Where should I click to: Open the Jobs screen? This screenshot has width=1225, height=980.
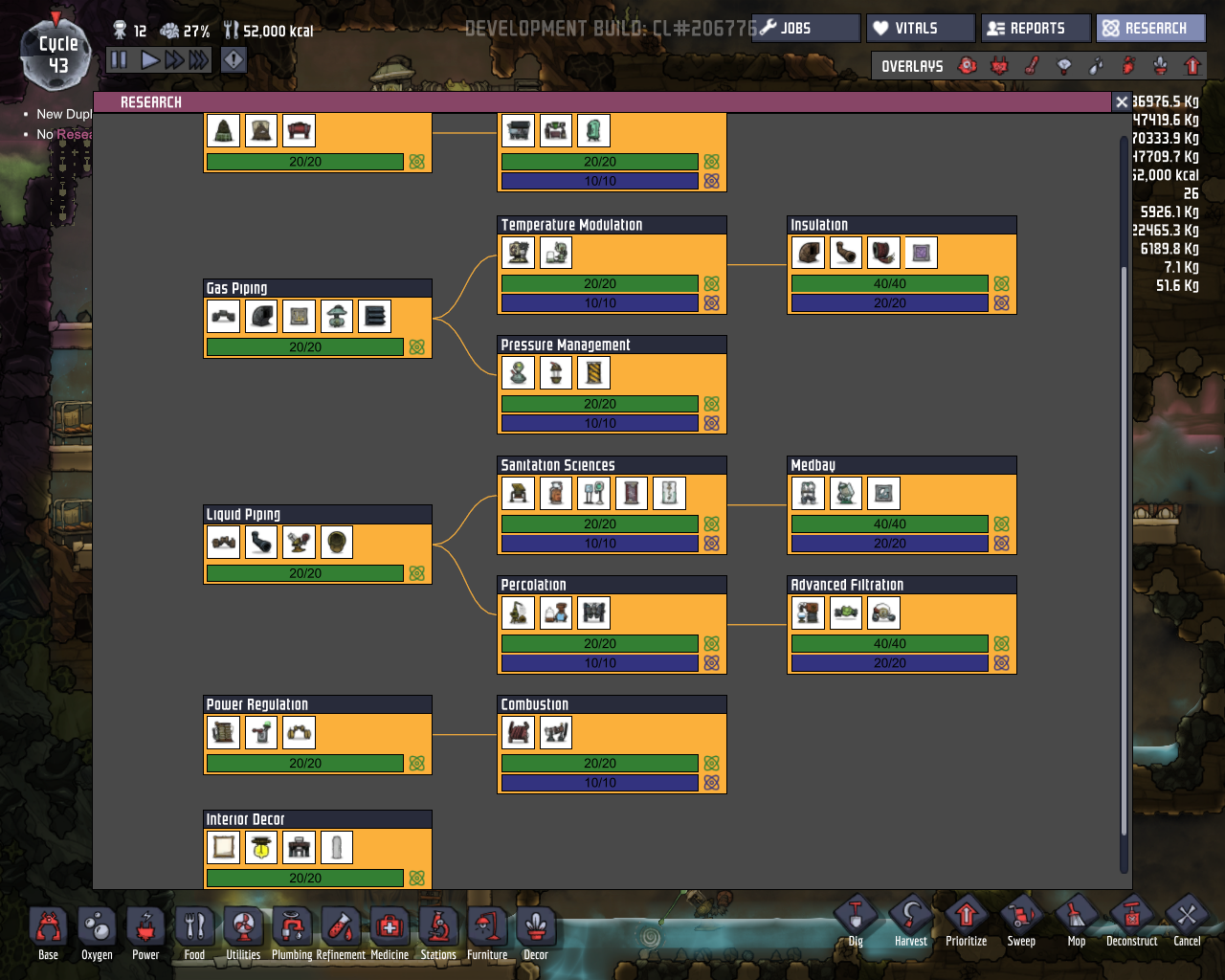(x=806, y=29)
